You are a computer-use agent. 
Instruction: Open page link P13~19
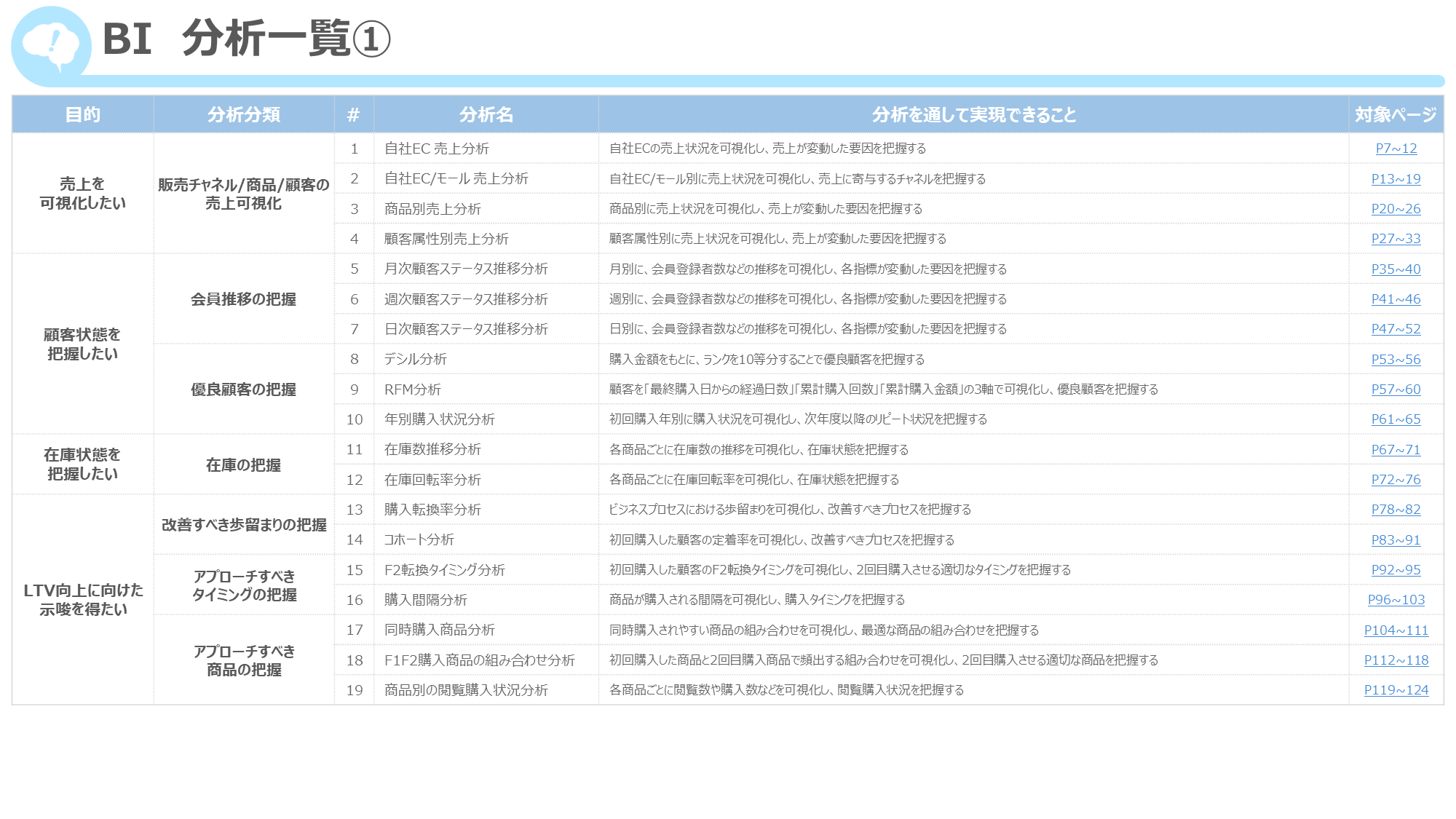coord(1396,179)
